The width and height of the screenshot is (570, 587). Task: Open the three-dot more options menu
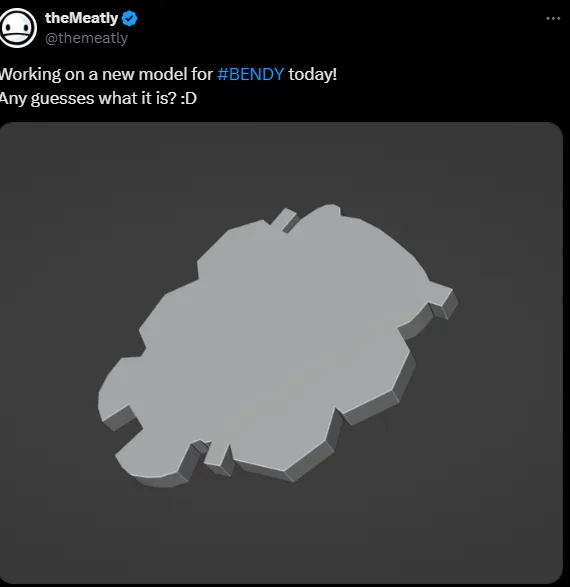click(553, 18)
